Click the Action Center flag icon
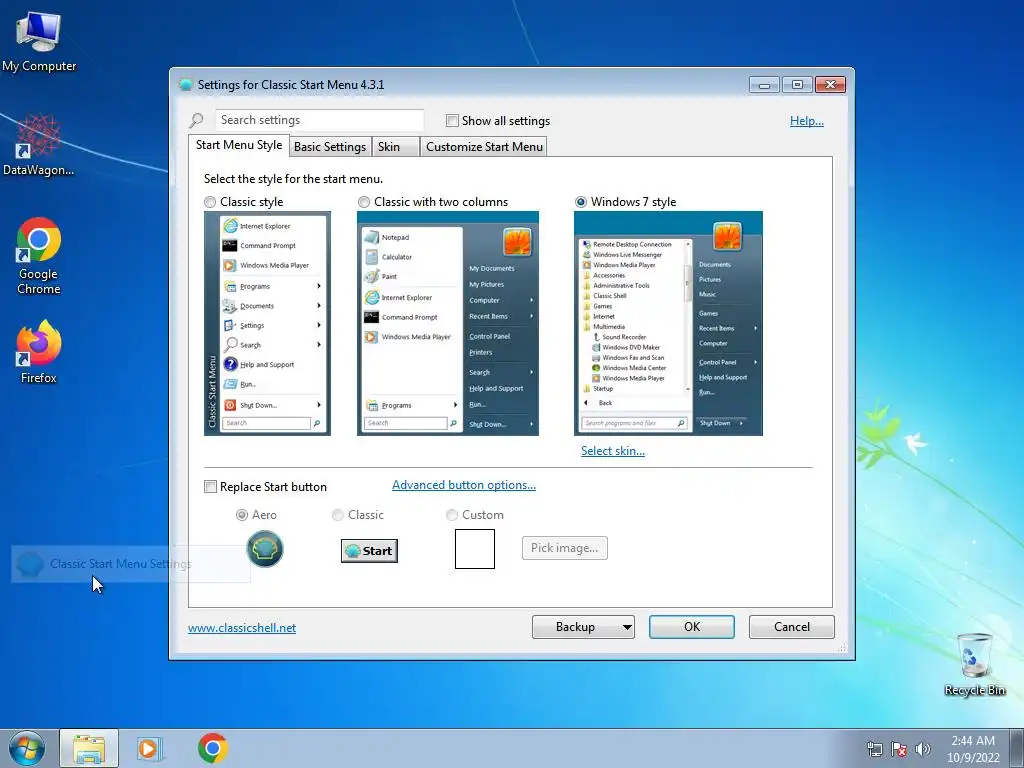This screenshot has width=1024, height=768. pyautogui.click(x=899, y=749)
